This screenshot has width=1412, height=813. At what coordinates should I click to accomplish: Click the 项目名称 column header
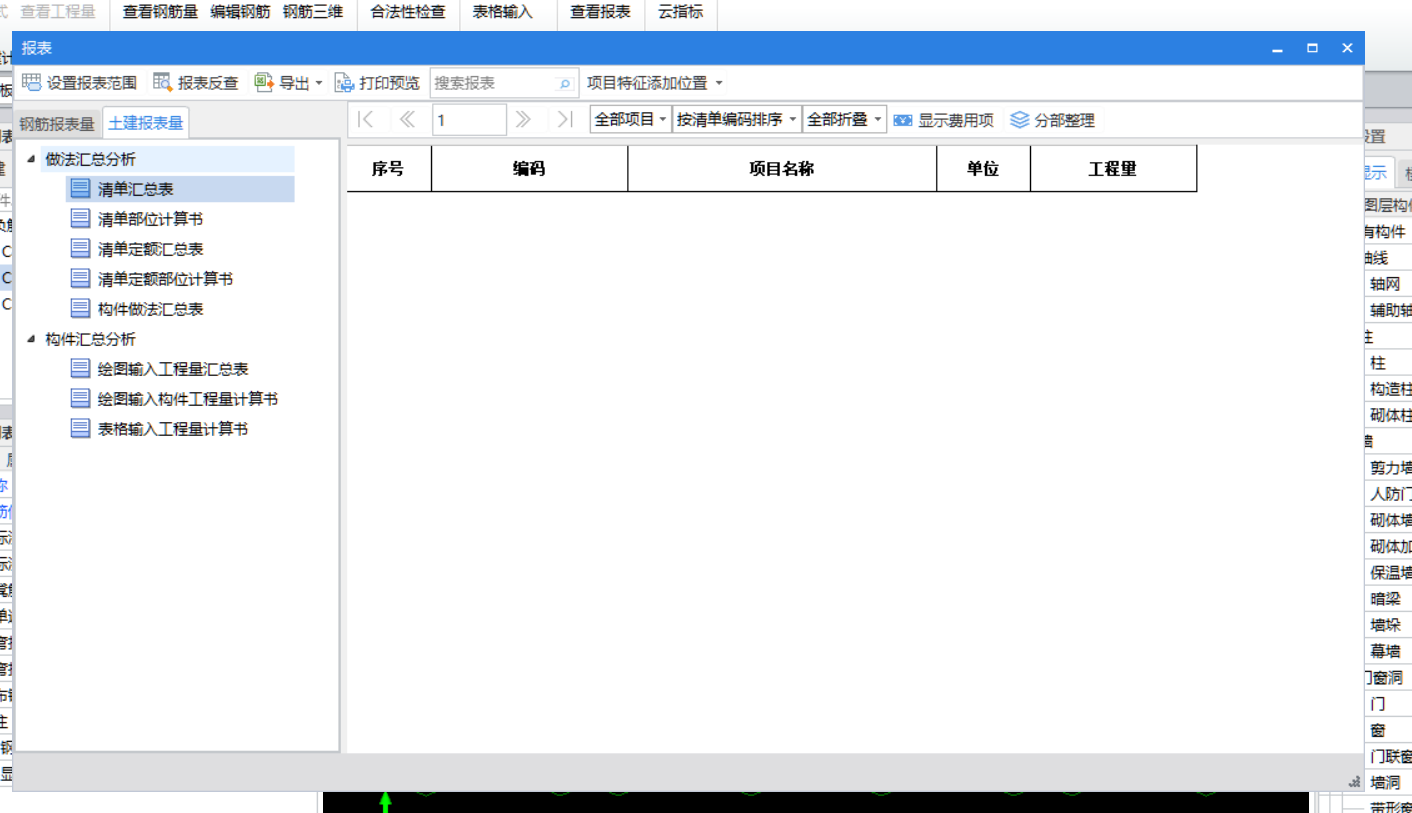[782, 169]
